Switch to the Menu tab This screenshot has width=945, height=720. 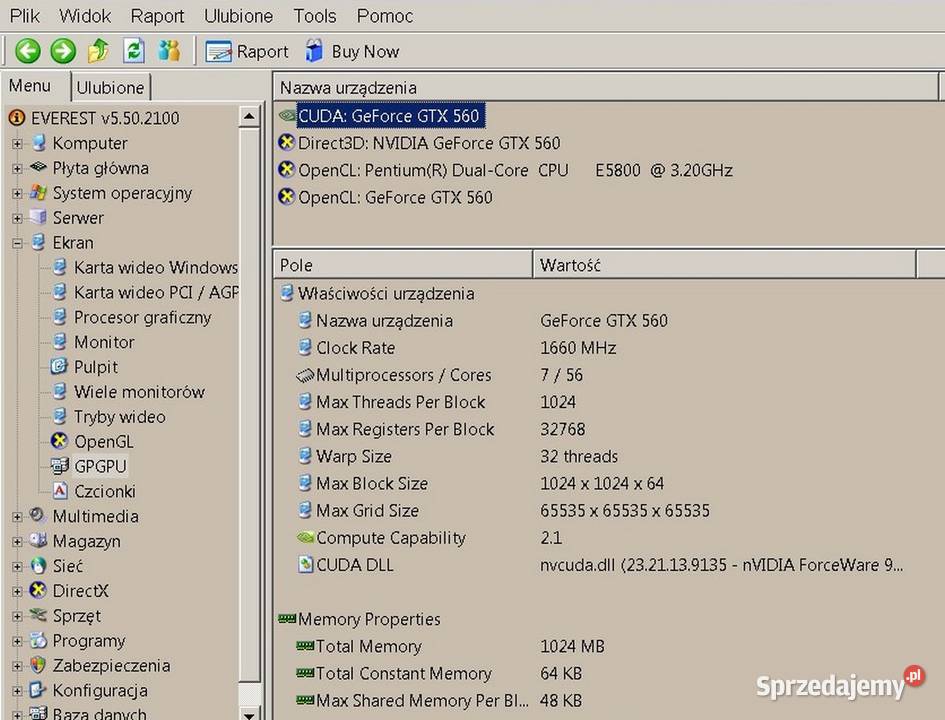30,86
